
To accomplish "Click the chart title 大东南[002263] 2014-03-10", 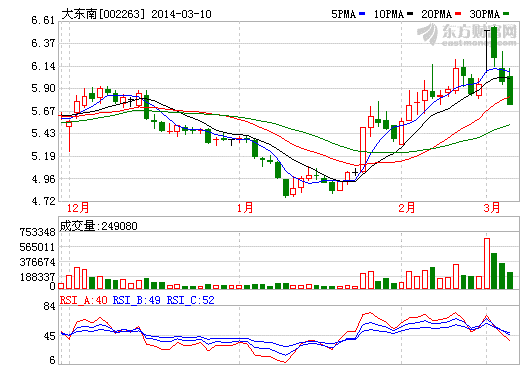I will click(x=136, y=14).
